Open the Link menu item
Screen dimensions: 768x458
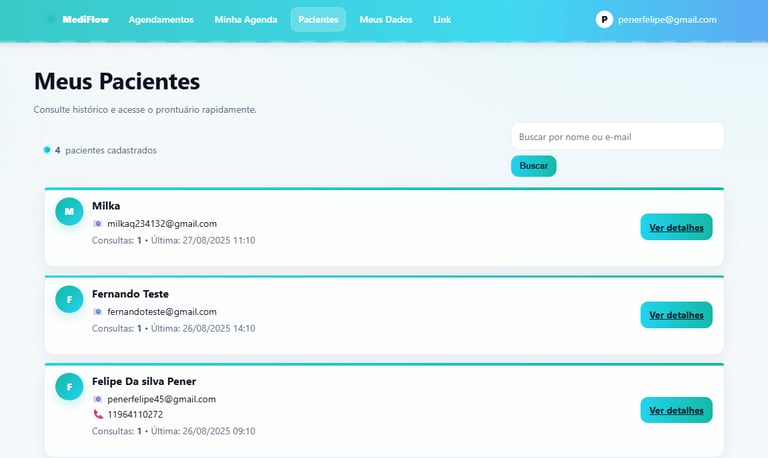(442, 20)
